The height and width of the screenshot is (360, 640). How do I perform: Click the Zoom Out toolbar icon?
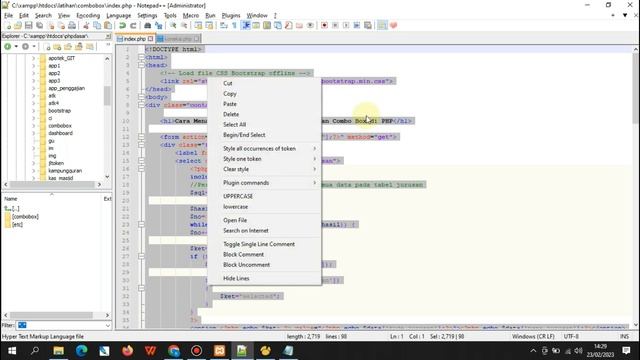[x=184, y=25]
